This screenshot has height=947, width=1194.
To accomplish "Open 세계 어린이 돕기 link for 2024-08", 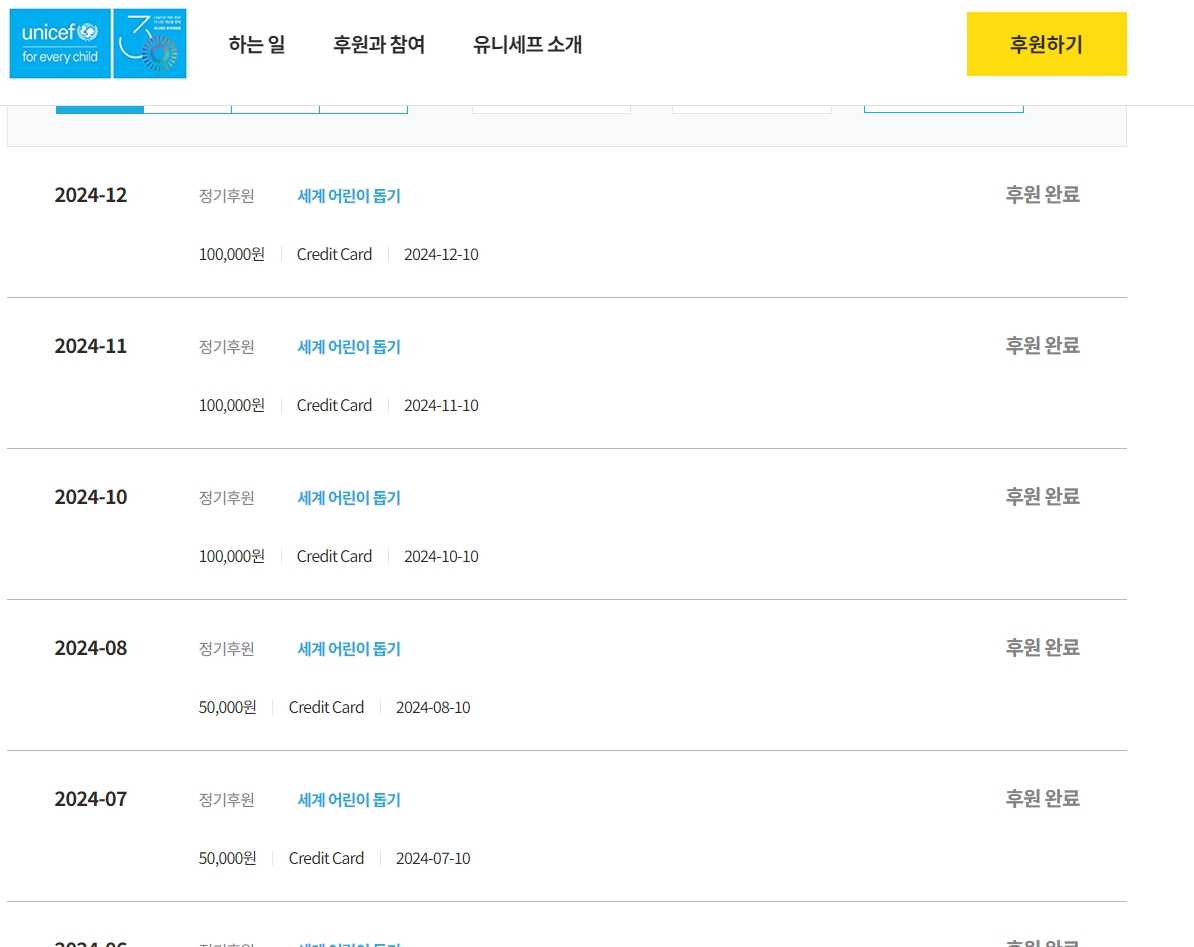I will click(x=349, y=649).
